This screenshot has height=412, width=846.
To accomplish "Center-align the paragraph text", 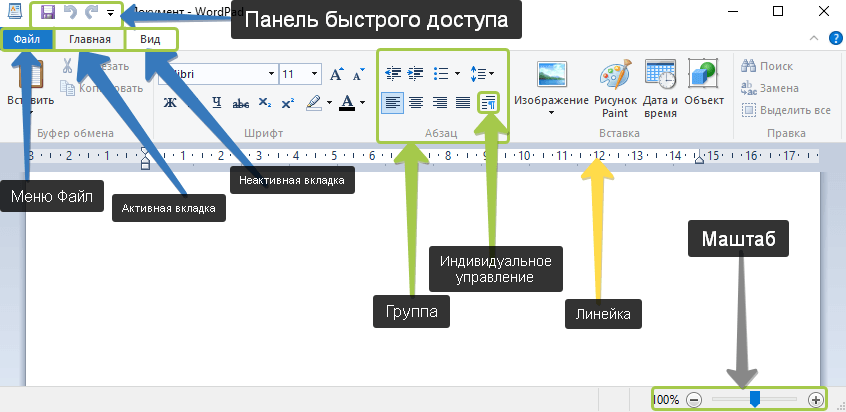I will [x=415, y=102].
